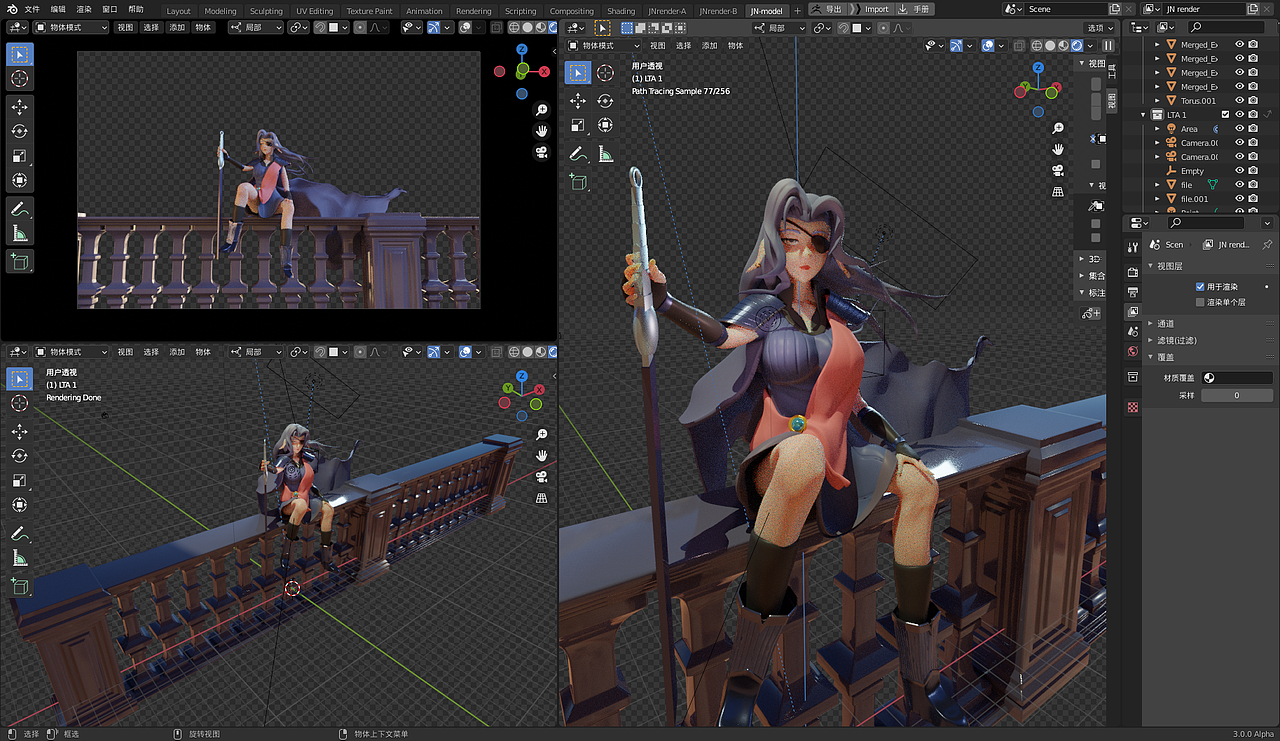The image size is (1280, 741).
Task: Open the World properties tab
Action: click(1132, 351)
